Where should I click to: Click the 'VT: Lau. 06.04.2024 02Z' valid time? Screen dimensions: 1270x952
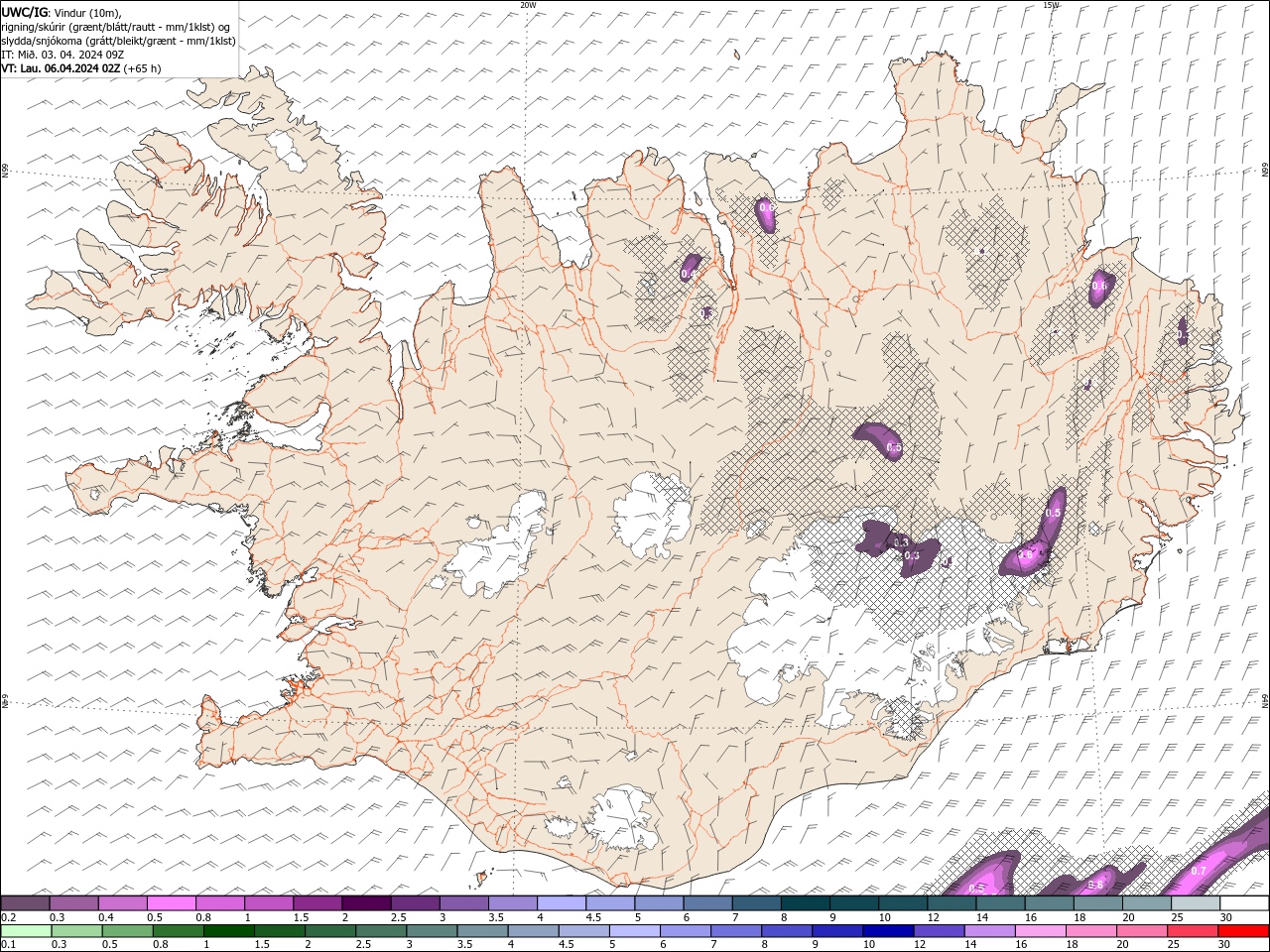61,68
